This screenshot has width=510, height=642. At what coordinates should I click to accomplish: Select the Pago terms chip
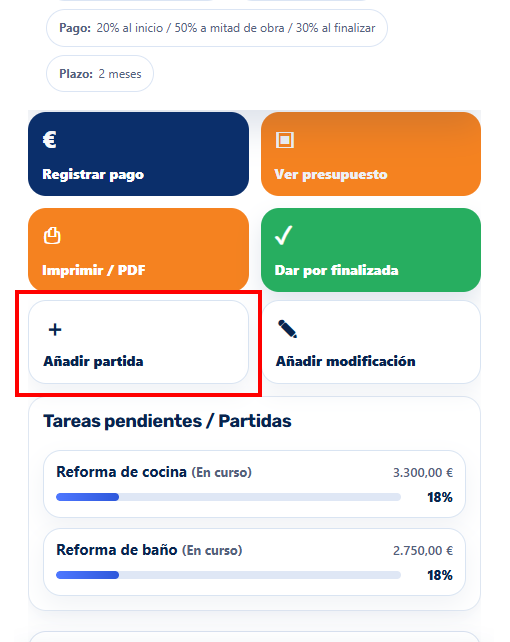pos(217,28)
